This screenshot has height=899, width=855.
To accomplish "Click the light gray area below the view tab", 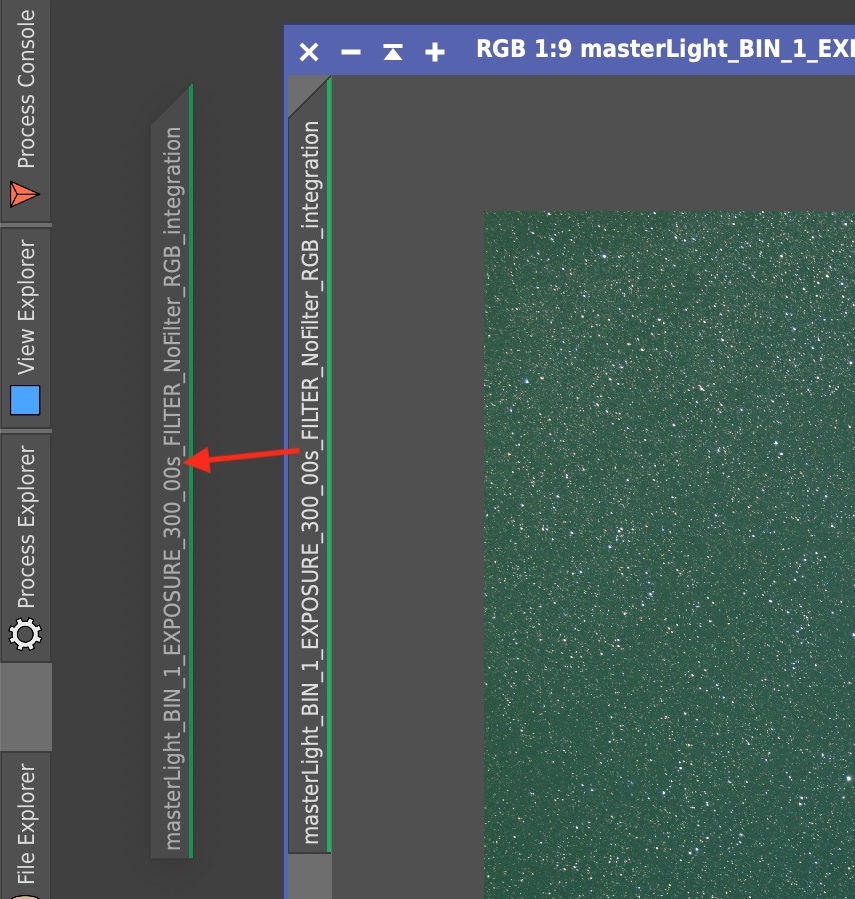I will (x=310, y=876).
